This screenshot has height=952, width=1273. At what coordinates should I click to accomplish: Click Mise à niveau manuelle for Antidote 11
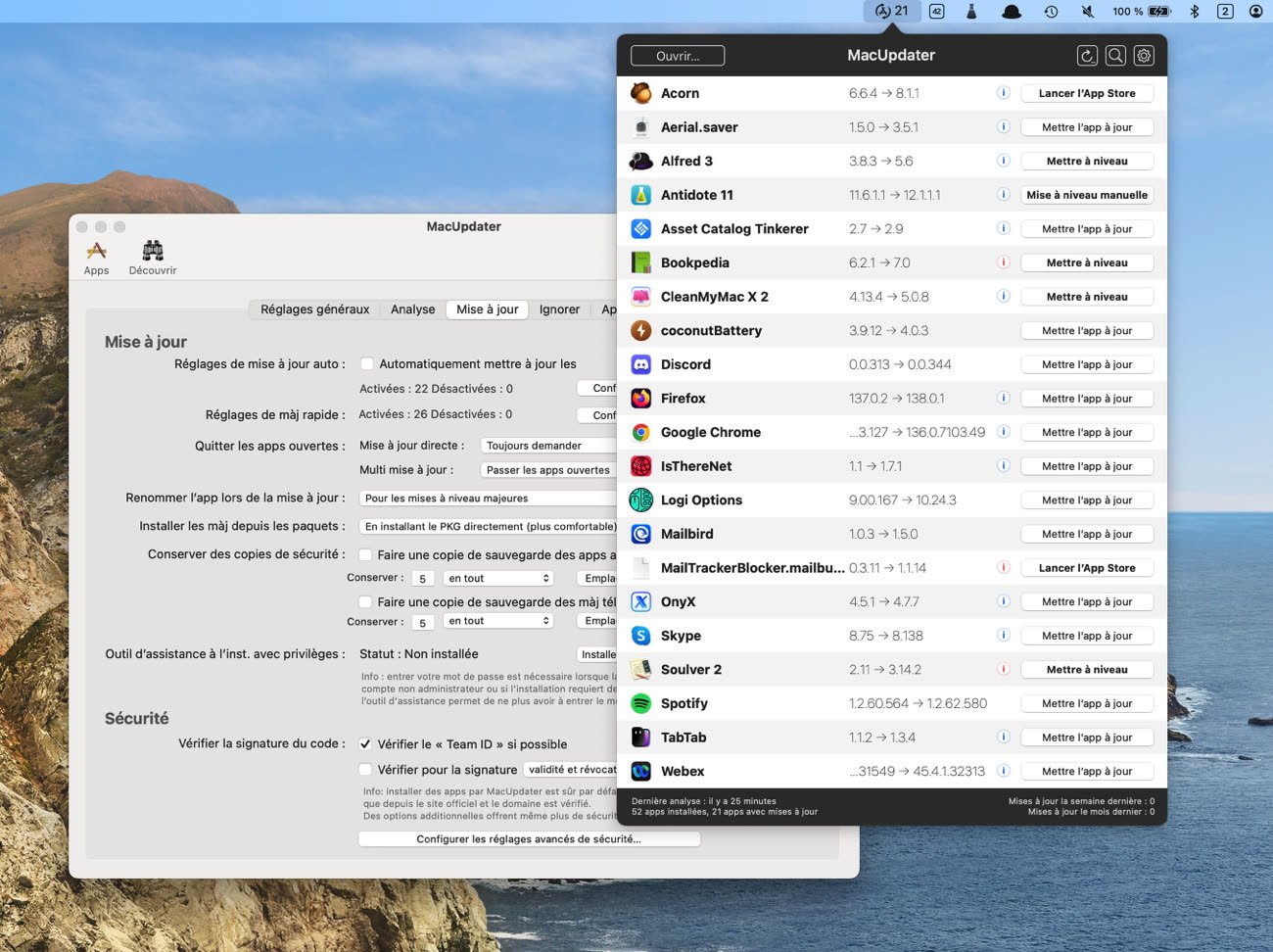(1087, 195)
